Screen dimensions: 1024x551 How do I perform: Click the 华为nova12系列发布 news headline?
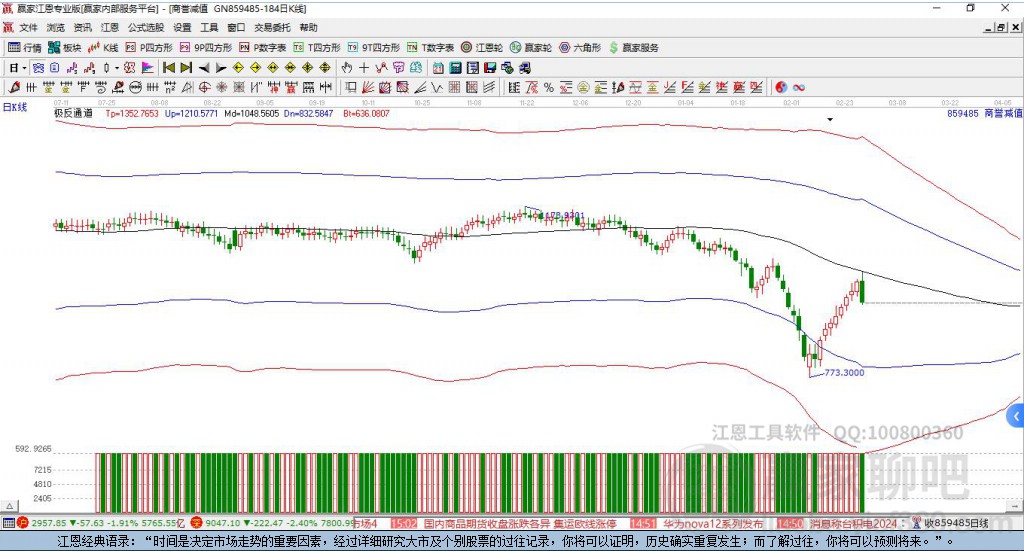[x=711, y=523]
